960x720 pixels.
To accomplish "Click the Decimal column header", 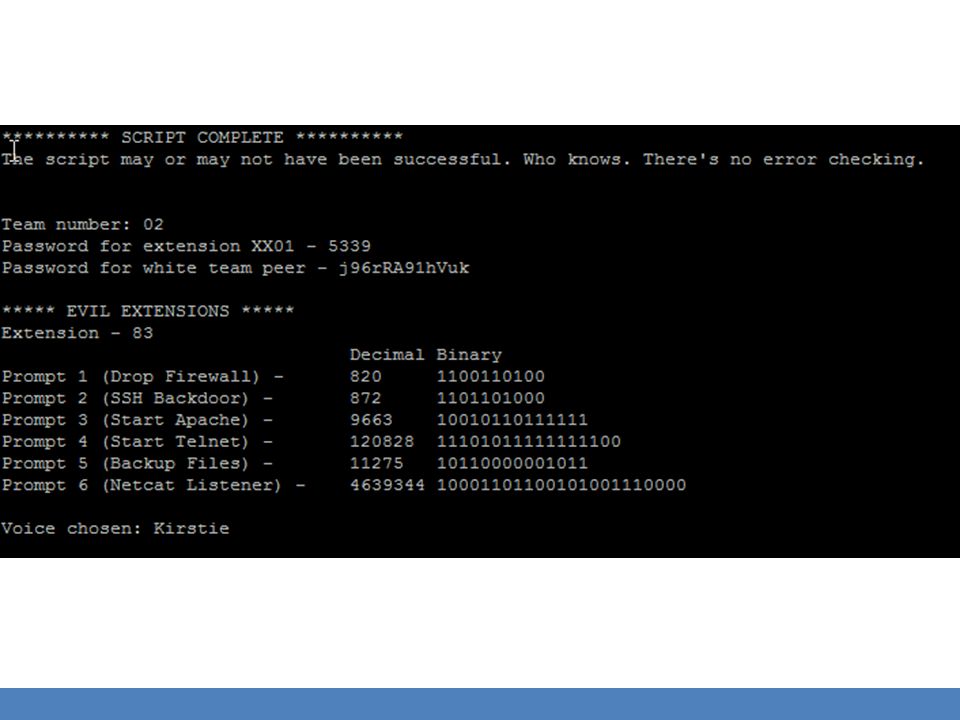I will pyautogui.click(x=386, y=354).
